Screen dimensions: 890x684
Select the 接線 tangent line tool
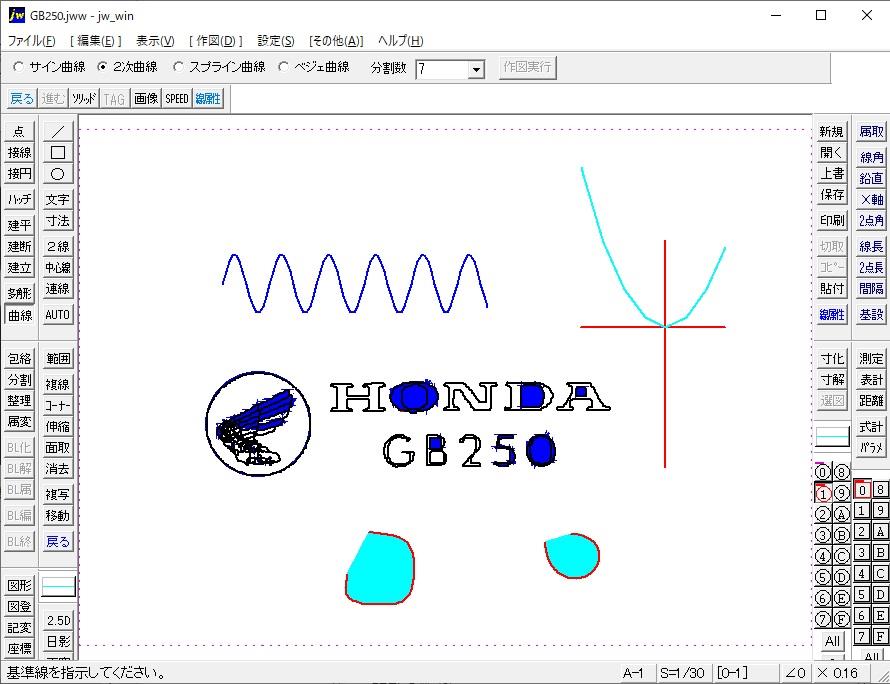19,152
